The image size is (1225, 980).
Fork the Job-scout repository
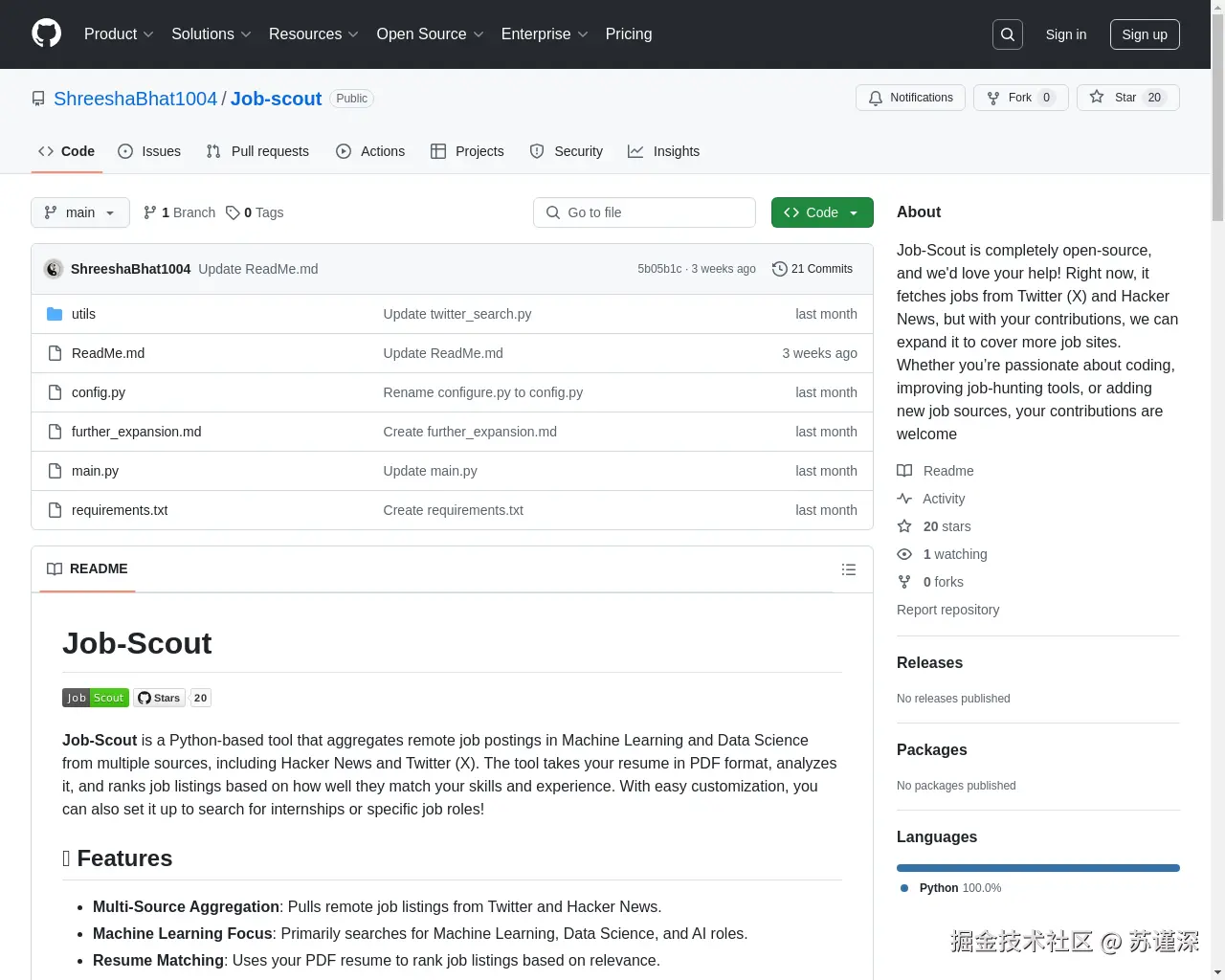1020,98
